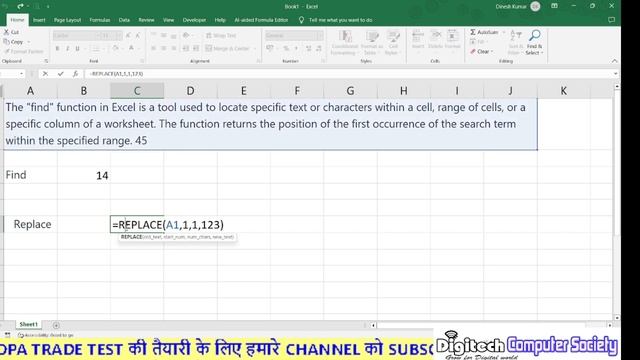Click the Increase Font Size icon
Screen dimensions: 640x360
128,36
